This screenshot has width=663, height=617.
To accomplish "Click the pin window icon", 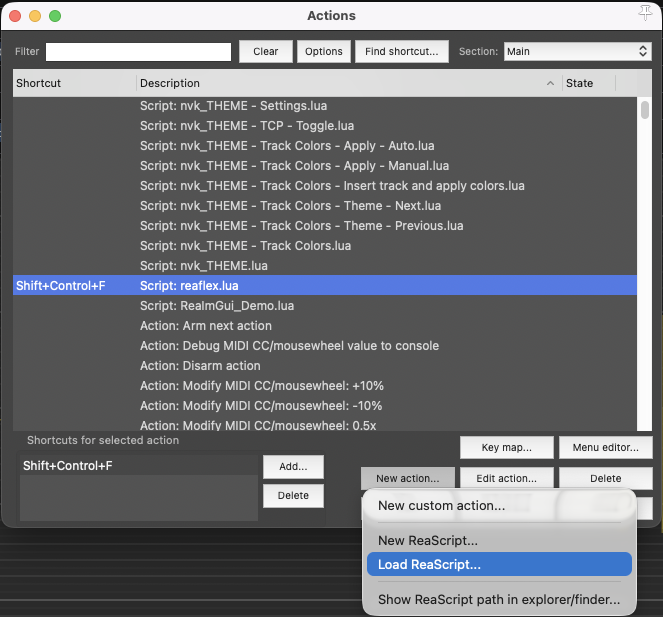I will coord(645,13).
